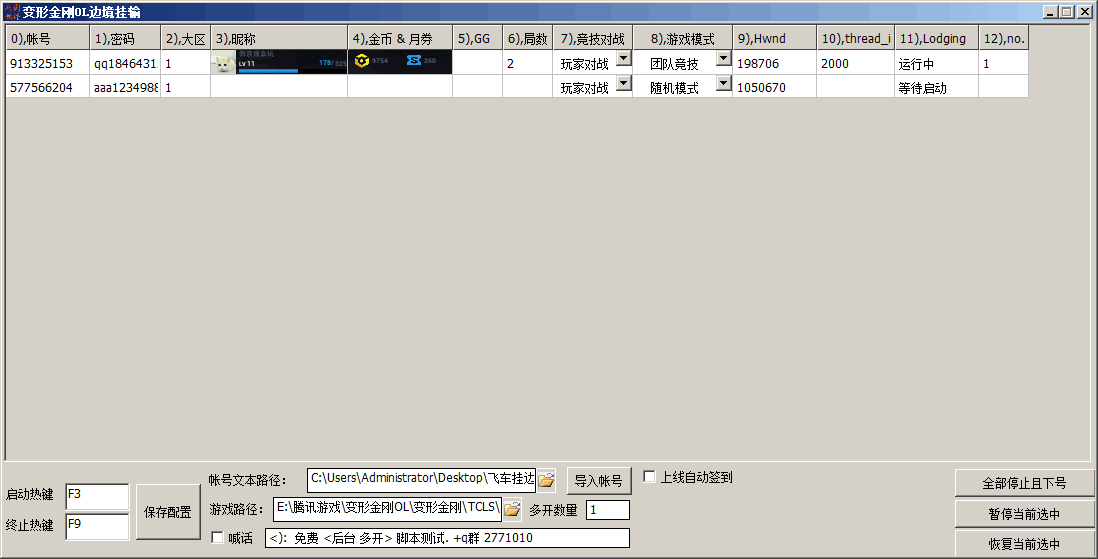Click the 9),Hwnd column header
This screenshot has width=1098, height=559.
click(x=774, y=39)
